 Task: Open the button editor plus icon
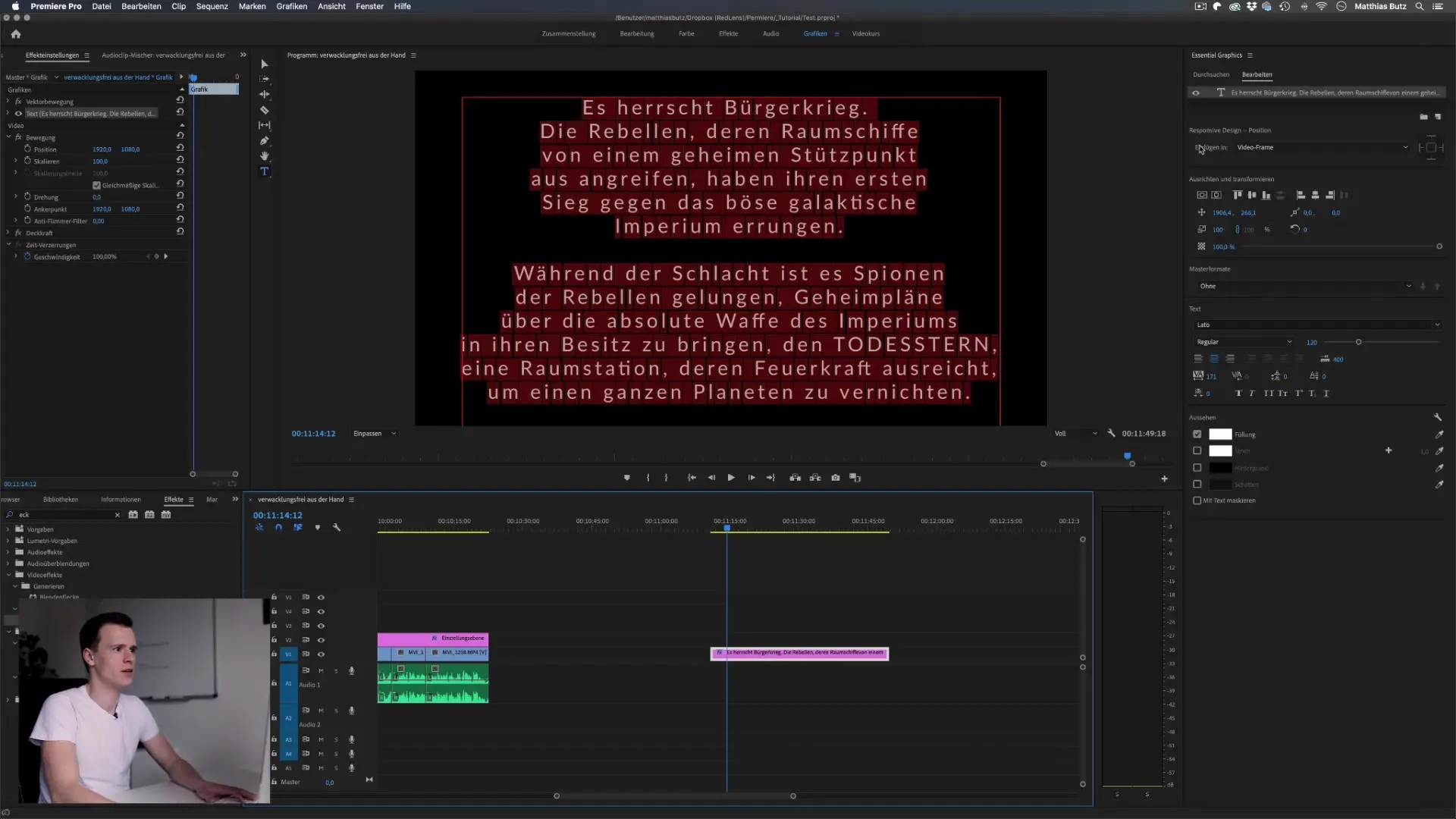[1164, 479]
